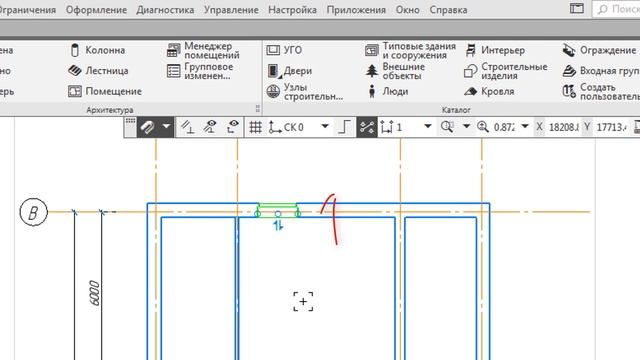Toggle the highlighted rounding mode button

click(367, 127)
